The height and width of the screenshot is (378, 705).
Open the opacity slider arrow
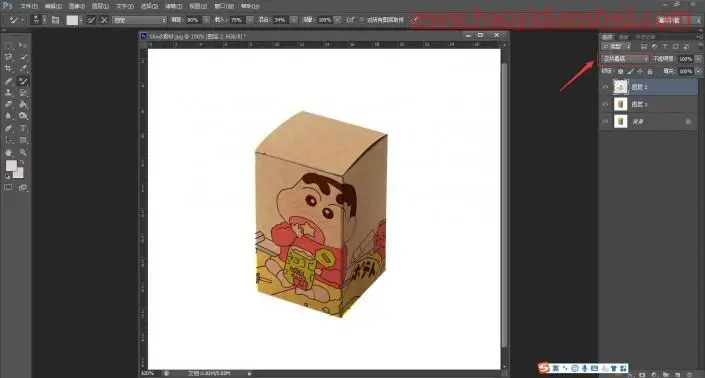(698, 59)
